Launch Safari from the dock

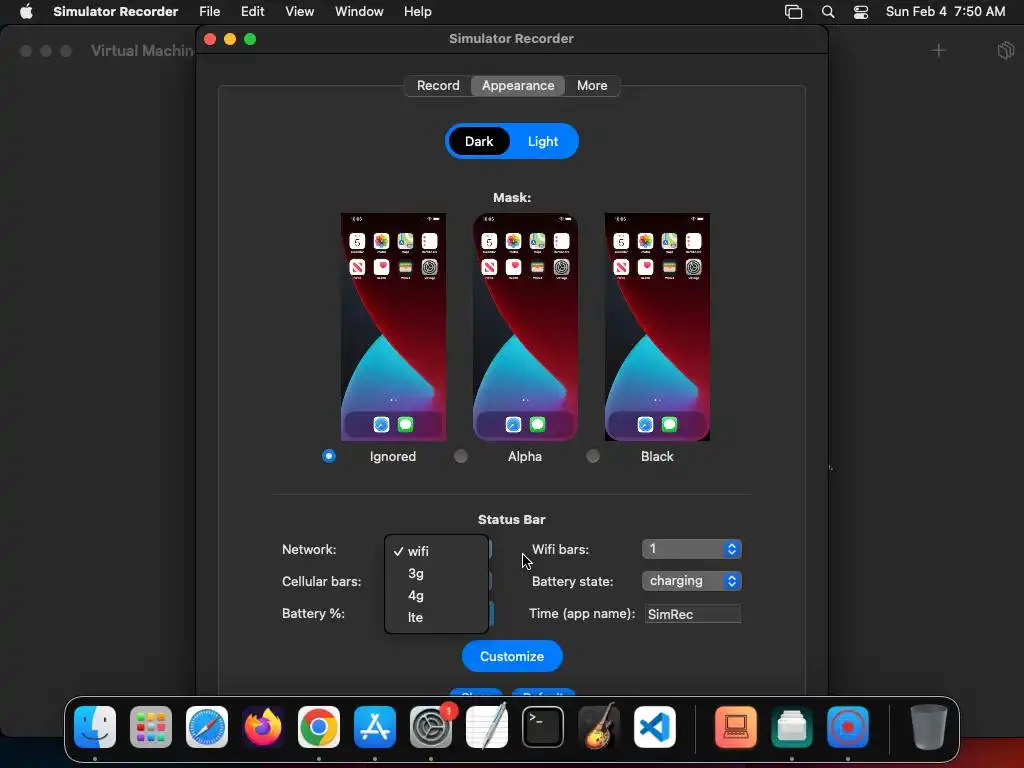[207, 727]
